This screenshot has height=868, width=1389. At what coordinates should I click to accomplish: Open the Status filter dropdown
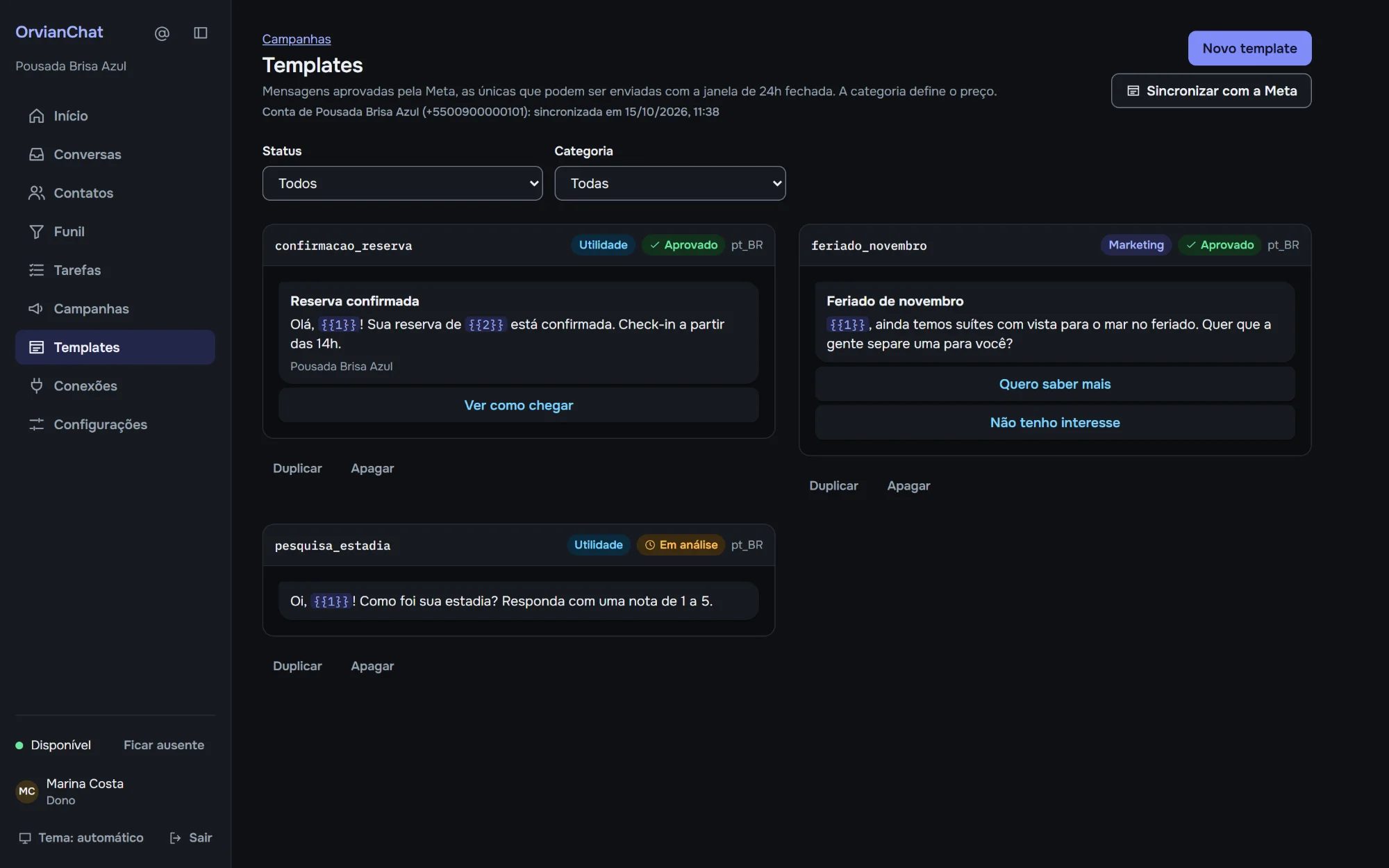click(402, 183)
